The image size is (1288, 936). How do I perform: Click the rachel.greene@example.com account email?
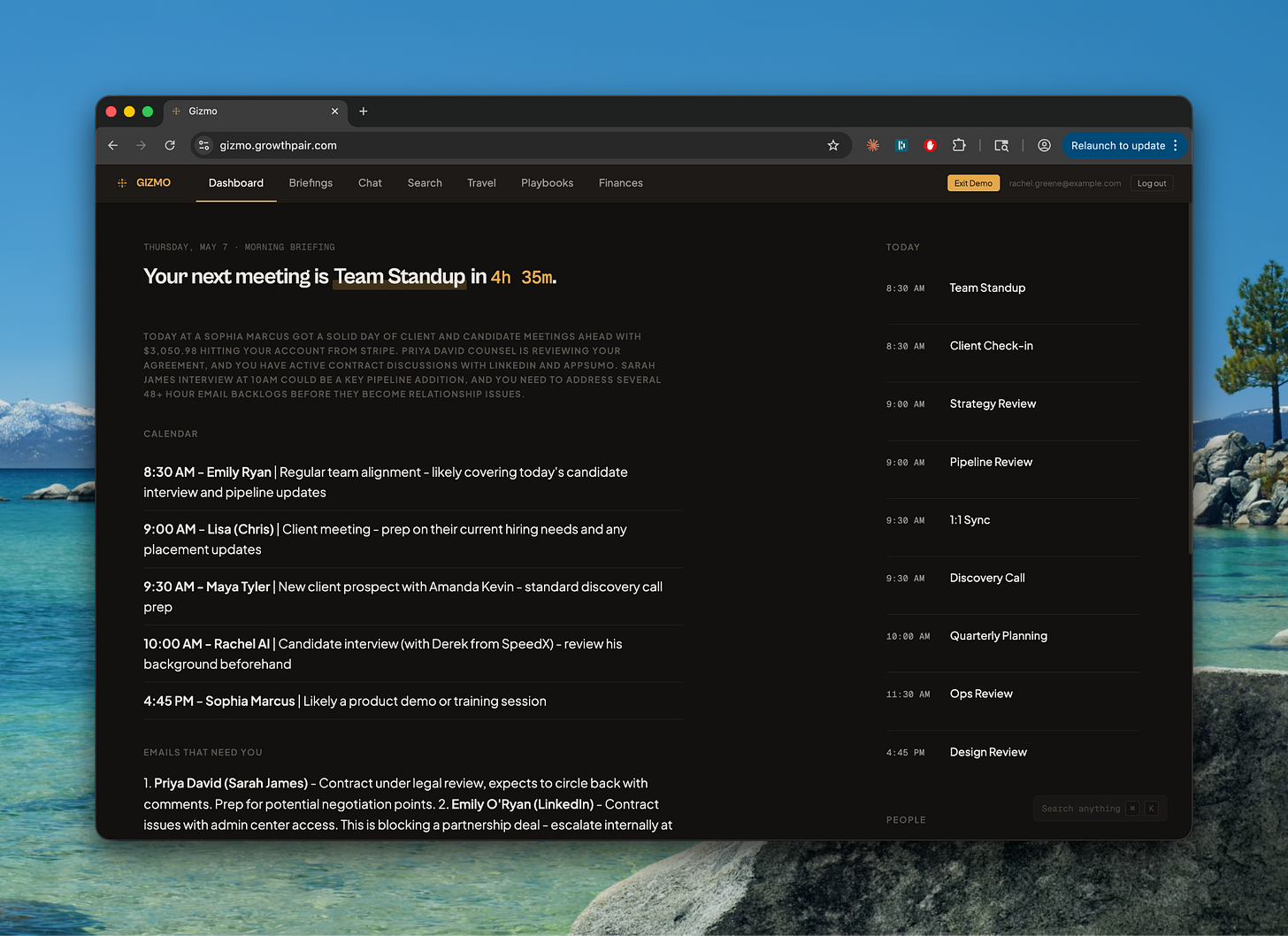click(x=1065, y=183)
